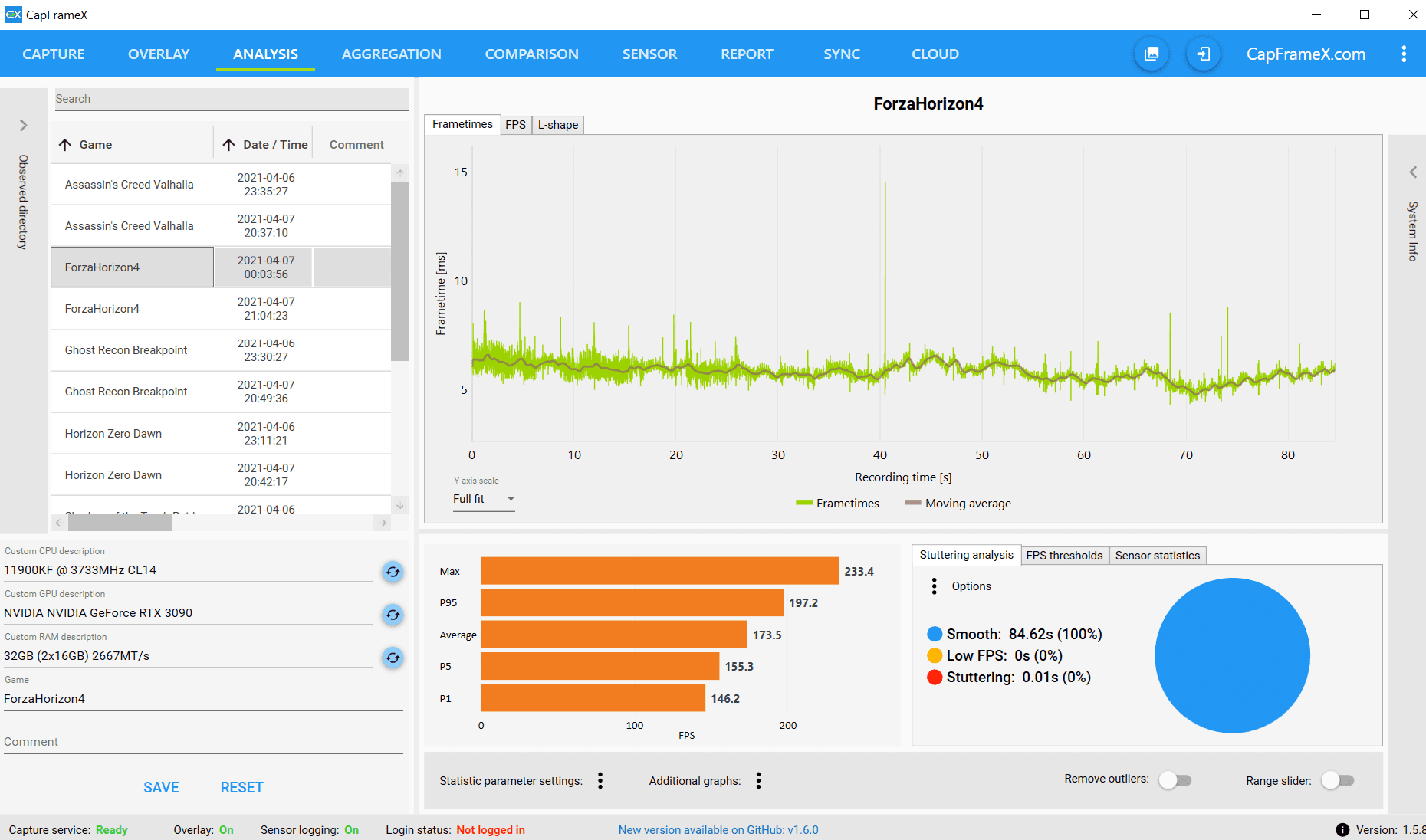Select Horizon Zero Dawn 23:11:21 record
This screenshot has width=1426, height=840.
[221, 434]
